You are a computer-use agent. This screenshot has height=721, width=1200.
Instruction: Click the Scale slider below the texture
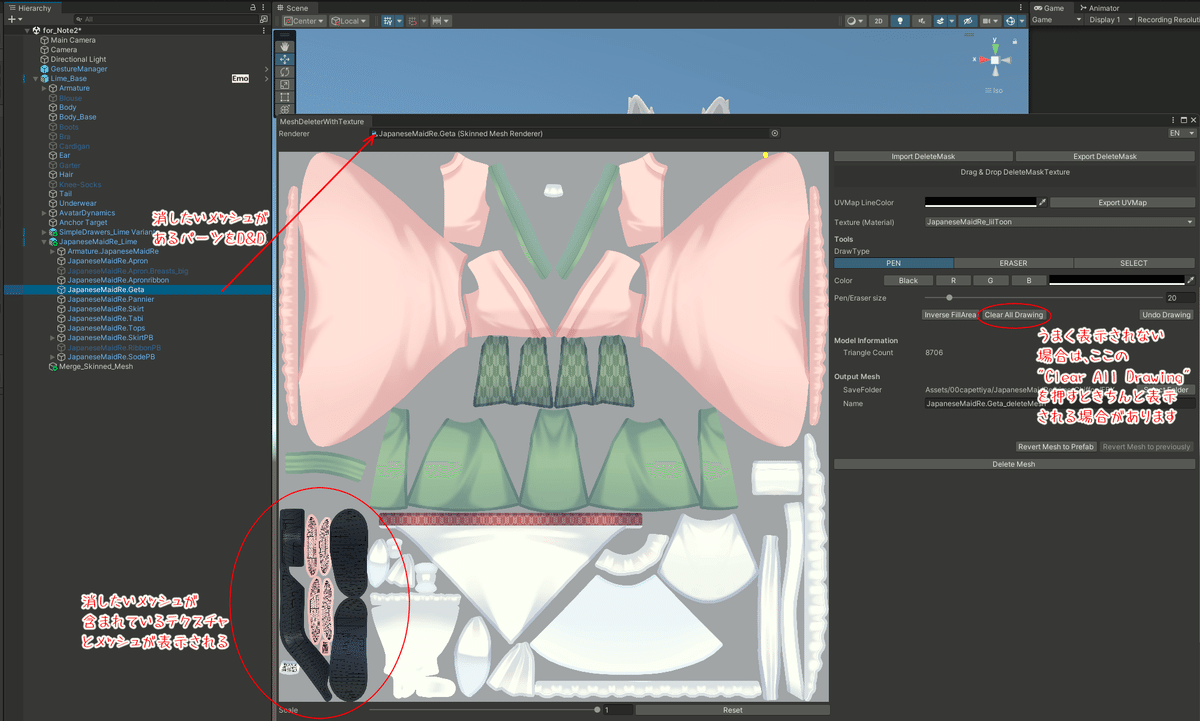484,710
